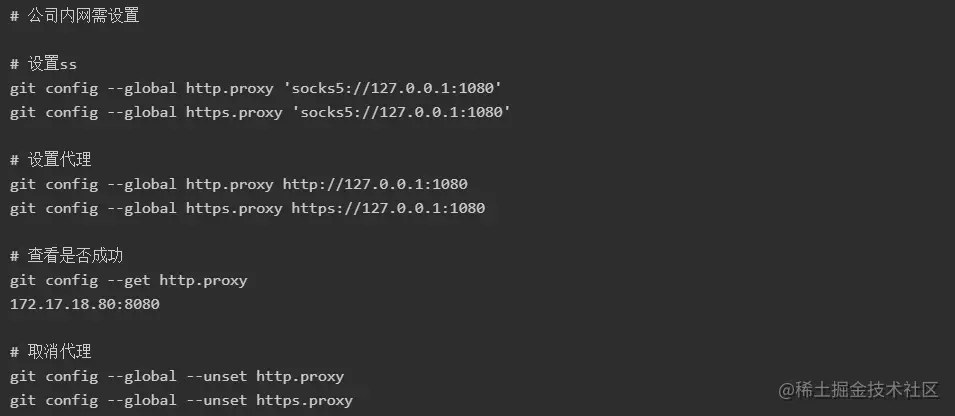Click the 172.17.18.80:8080 output address
The width and height of the screenshot is (955, 416).
point(84,304)
